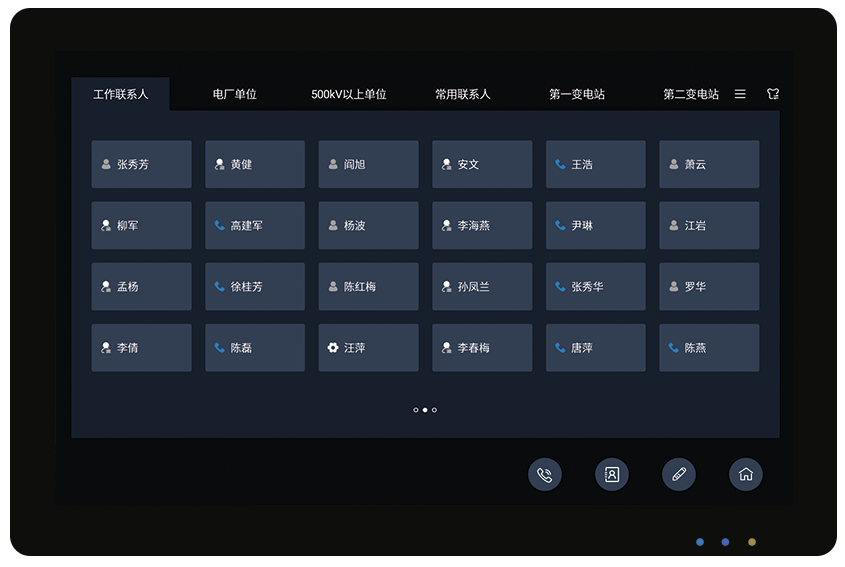
Task: Jump to the third page dot
Action: point(434,410)
